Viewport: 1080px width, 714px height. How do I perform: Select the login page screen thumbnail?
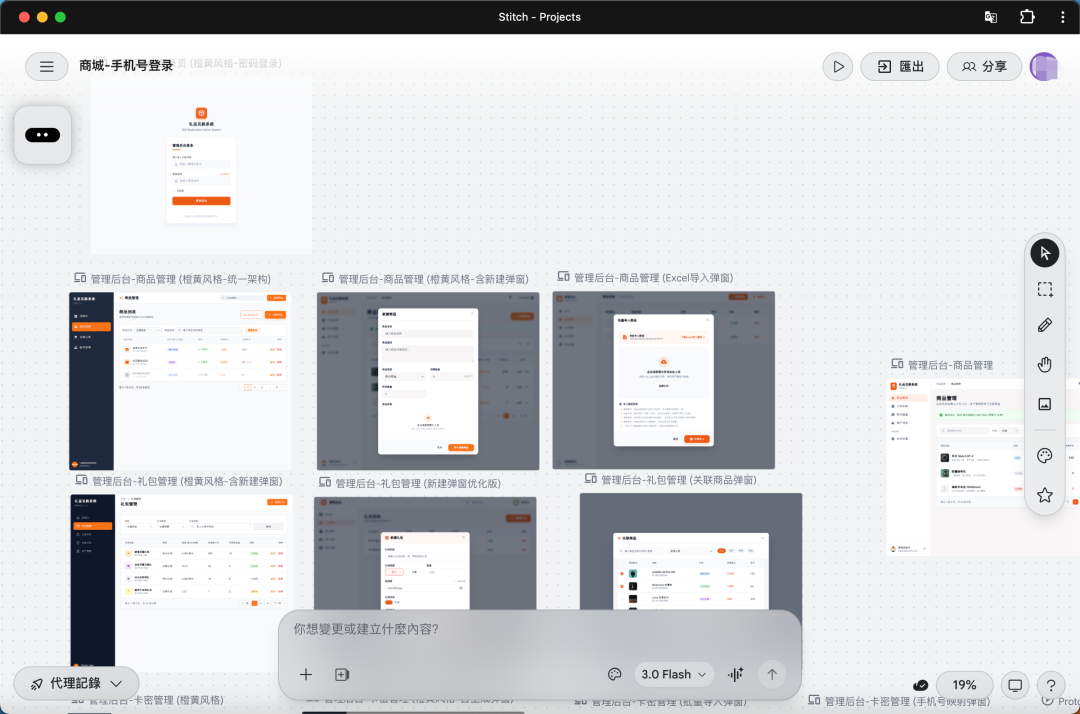click(201, 165)
